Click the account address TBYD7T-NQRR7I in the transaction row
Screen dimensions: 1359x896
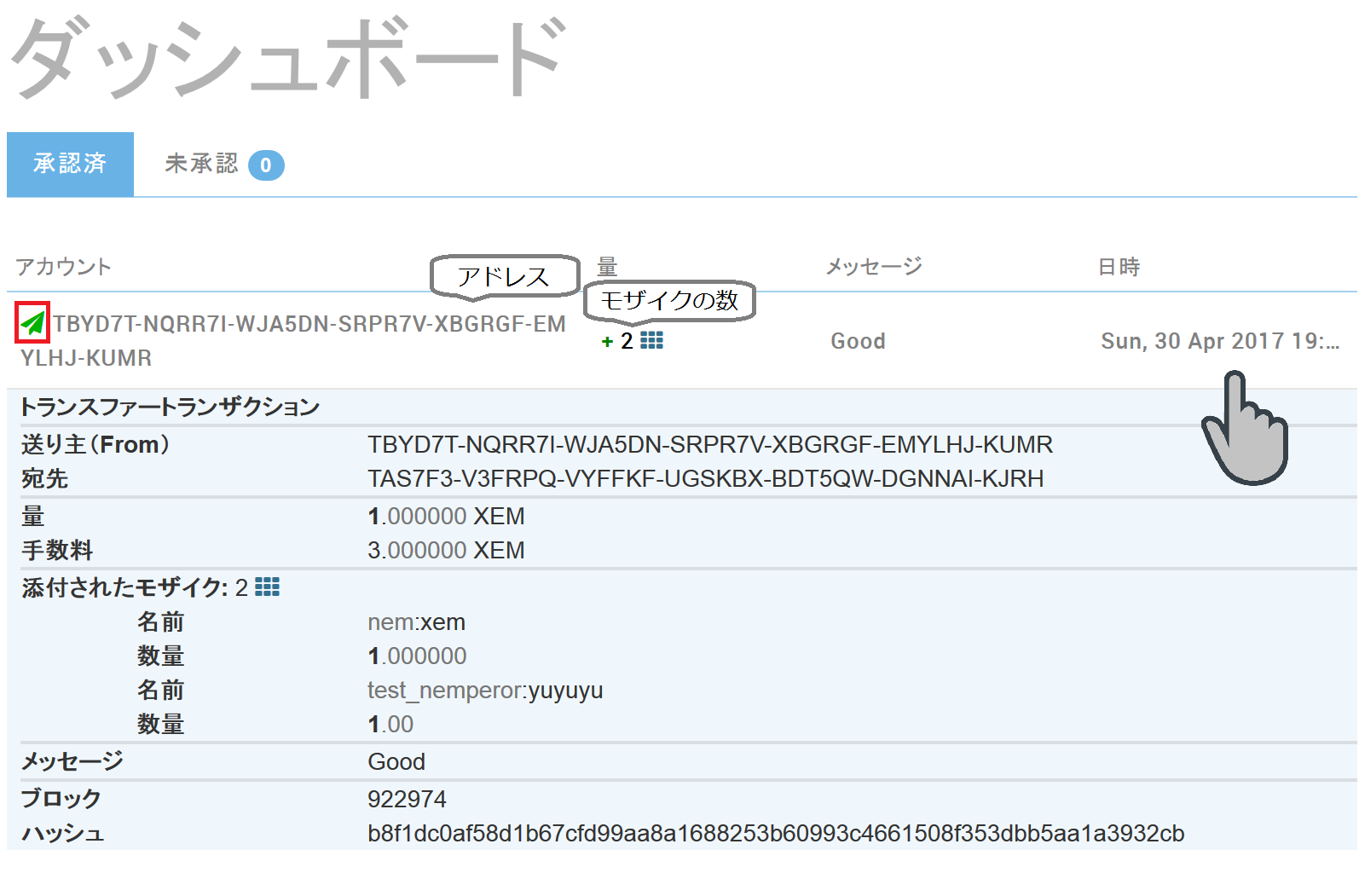coord(293,340)
